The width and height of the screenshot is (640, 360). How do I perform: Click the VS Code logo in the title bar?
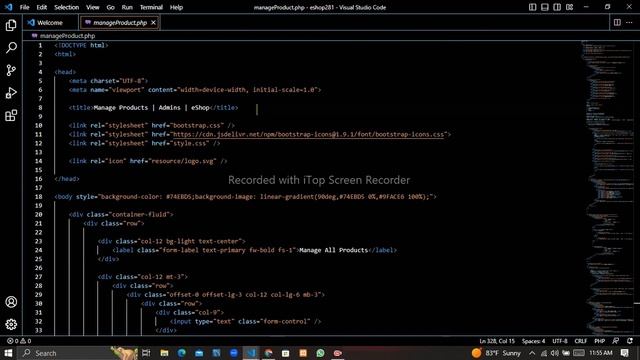[x=9, y=7]
